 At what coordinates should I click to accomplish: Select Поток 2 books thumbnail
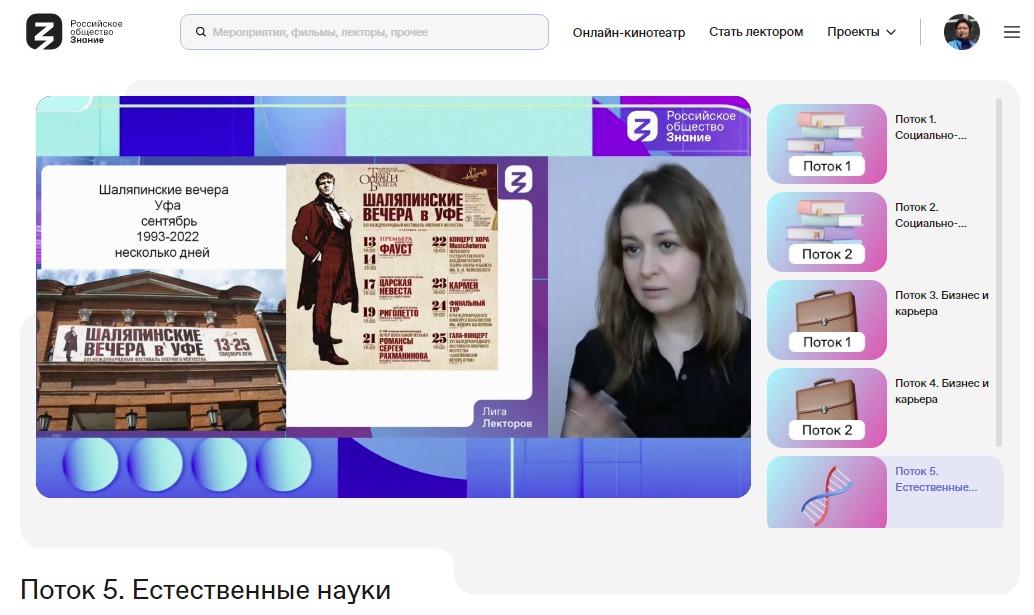(x=826, y=232)
